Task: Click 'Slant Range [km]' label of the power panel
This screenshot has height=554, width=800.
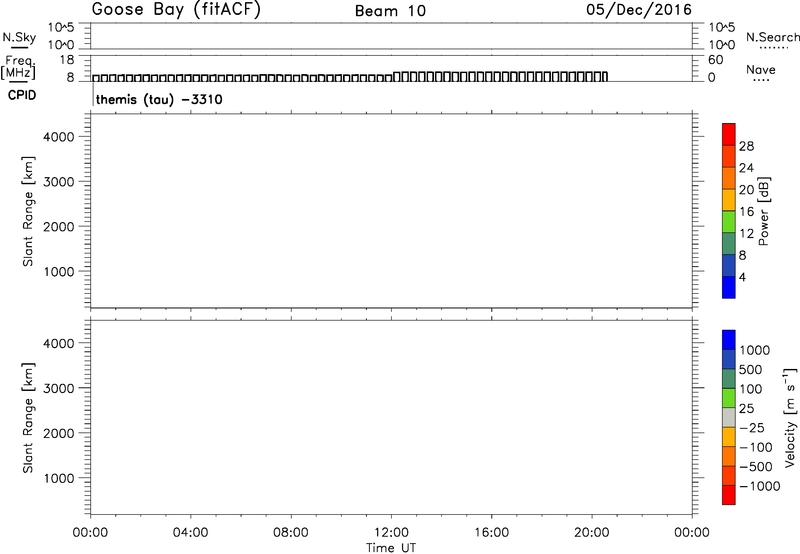Action: (x=28, y=211)
